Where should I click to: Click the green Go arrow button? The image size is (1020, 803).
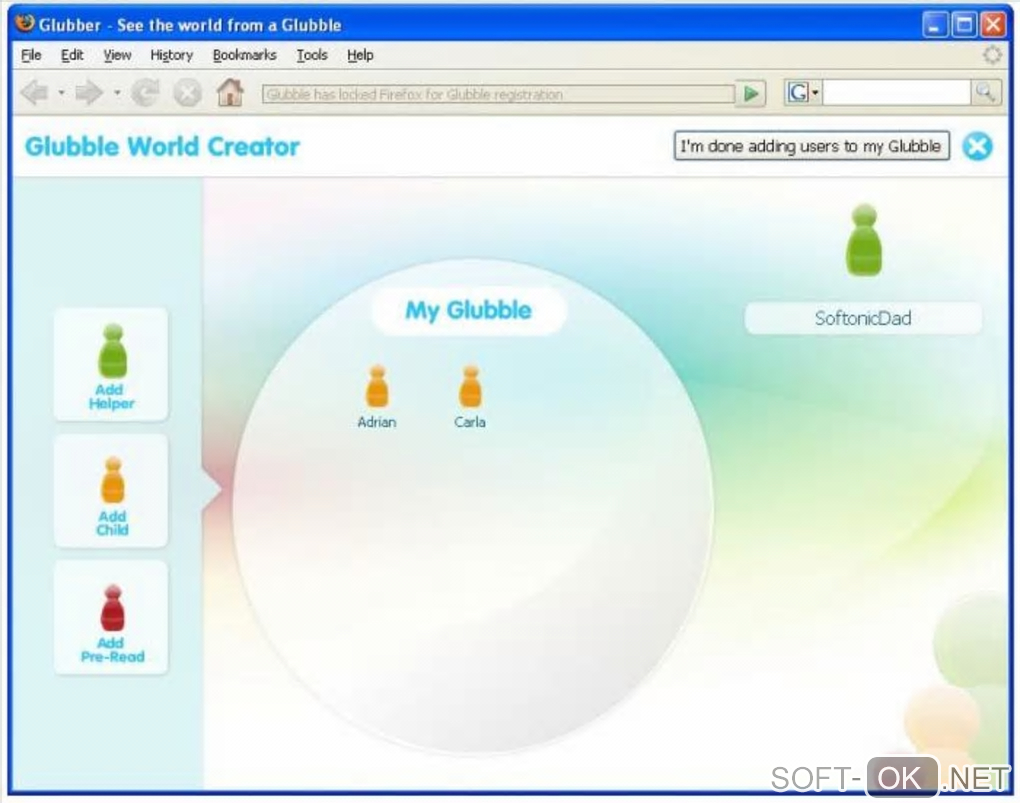tap(751, 94)
